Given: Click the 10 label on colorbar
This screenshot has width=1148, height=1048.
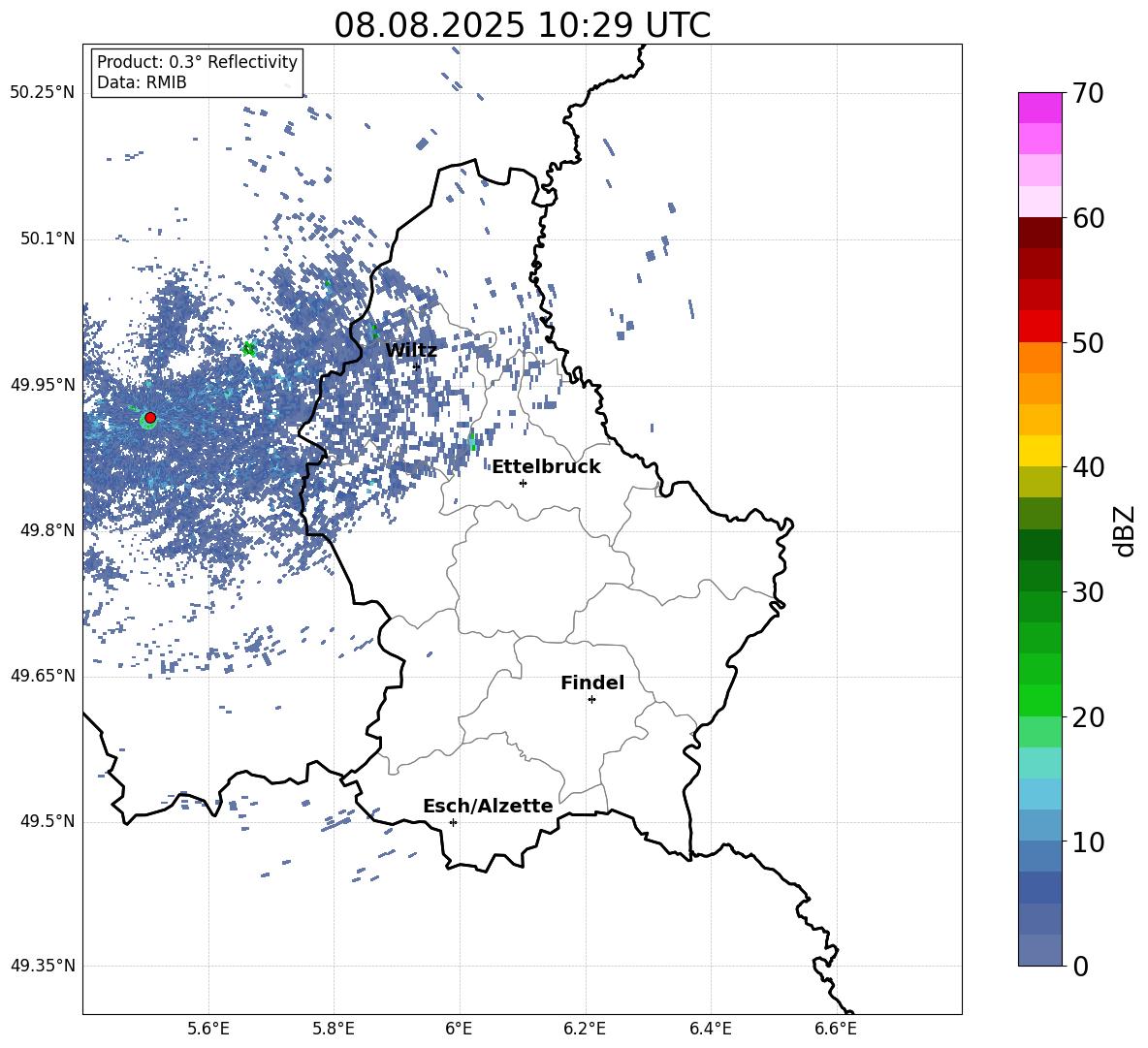Looking at the screenshot, I should click(1088, 842).
